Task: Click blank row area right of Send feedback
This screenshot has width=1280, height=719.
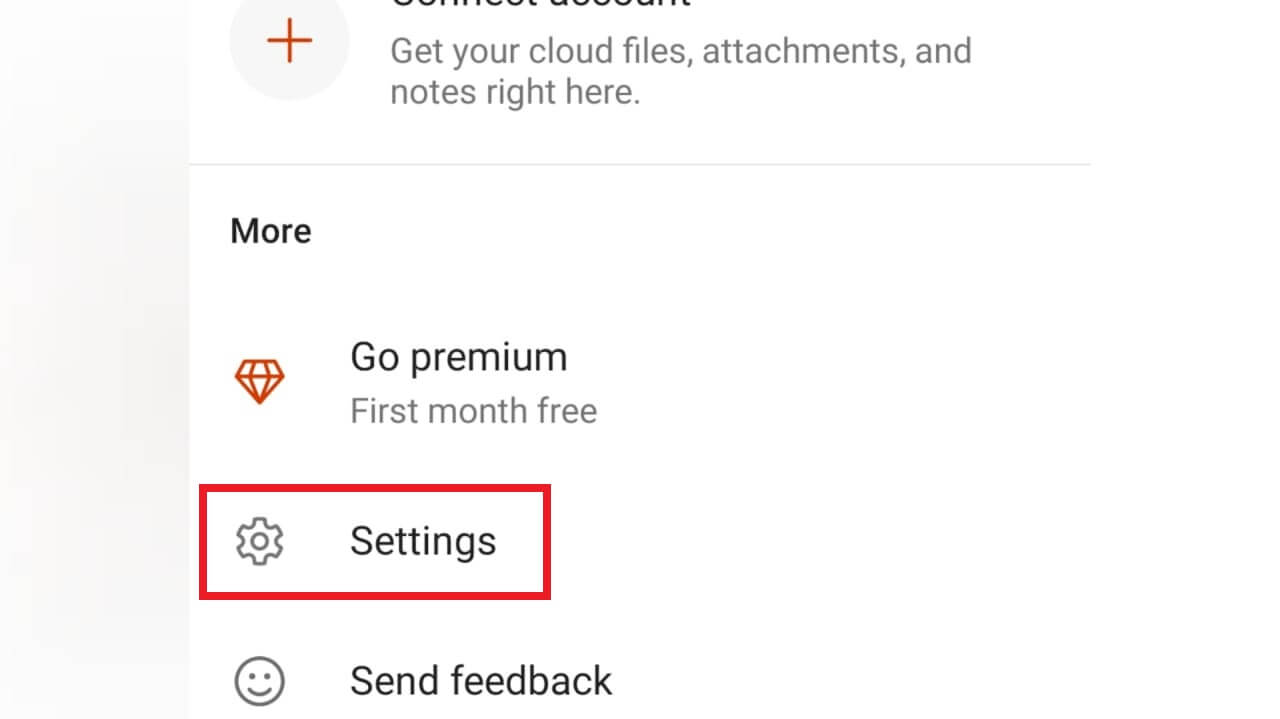Action: 850,681
